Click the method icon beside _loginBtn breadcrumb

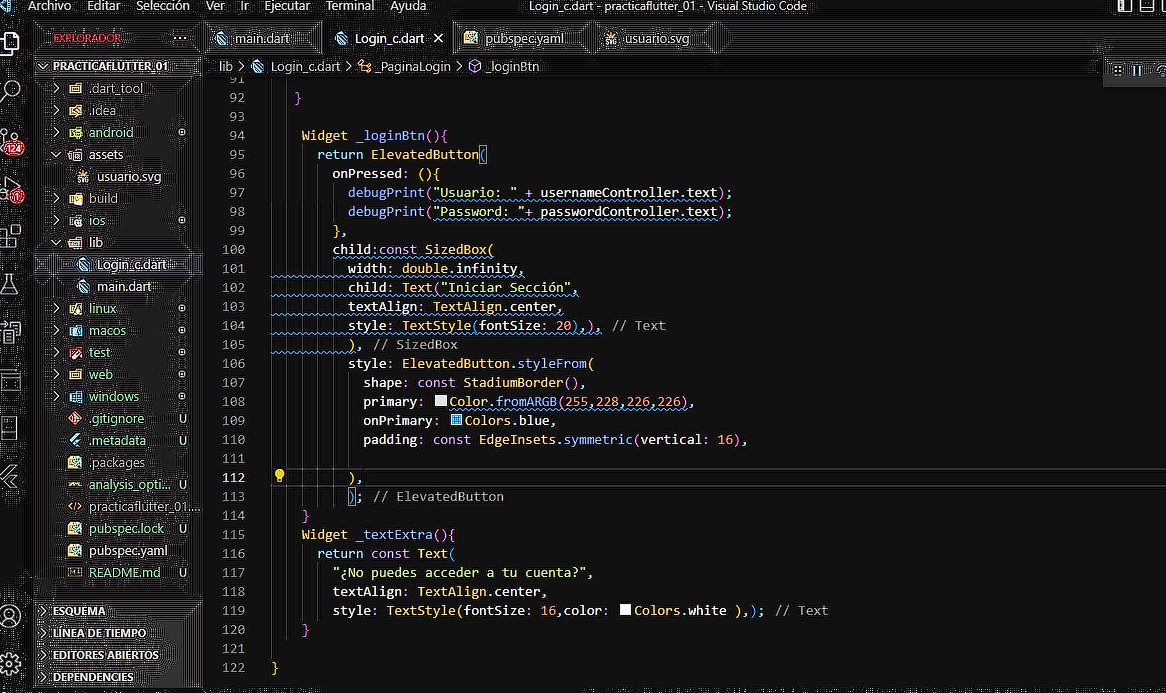(474, 66)
